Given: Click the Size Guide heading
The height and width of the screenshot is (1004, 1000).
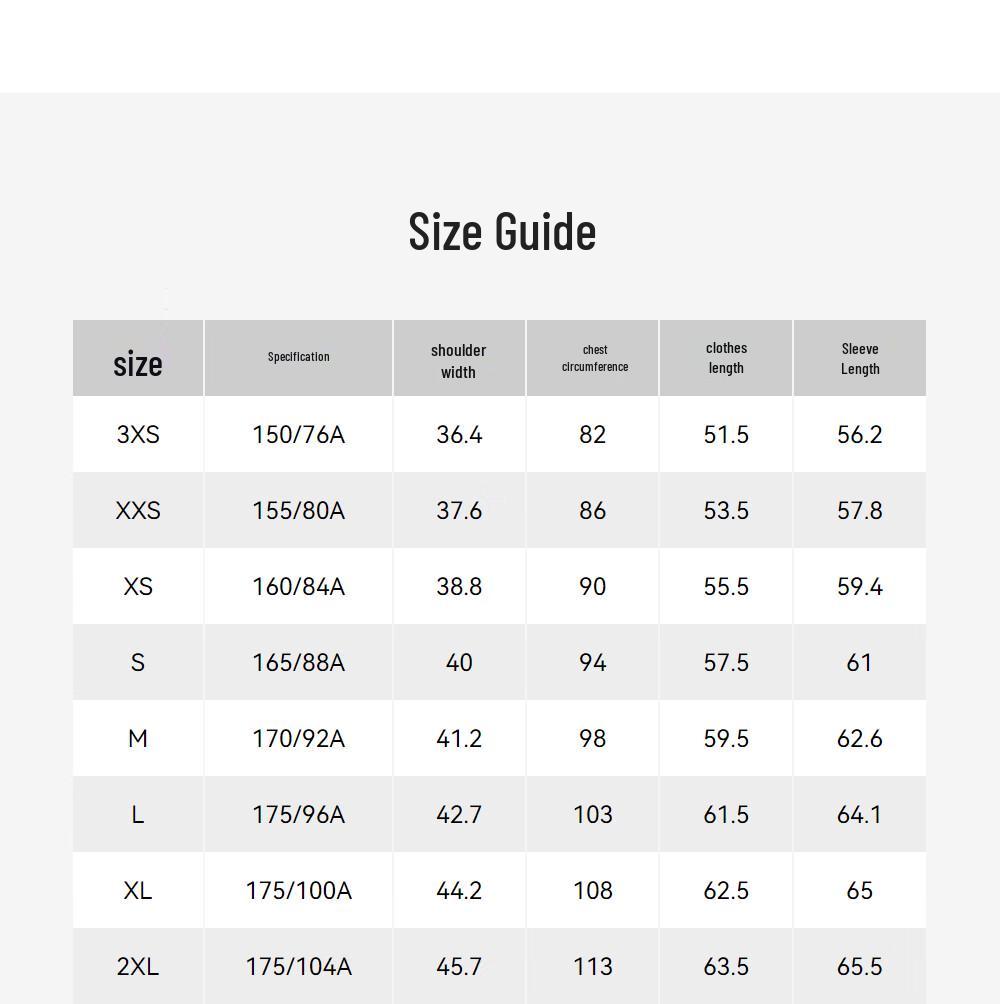Looking at the screenshot, I should [x=502, y=231].
